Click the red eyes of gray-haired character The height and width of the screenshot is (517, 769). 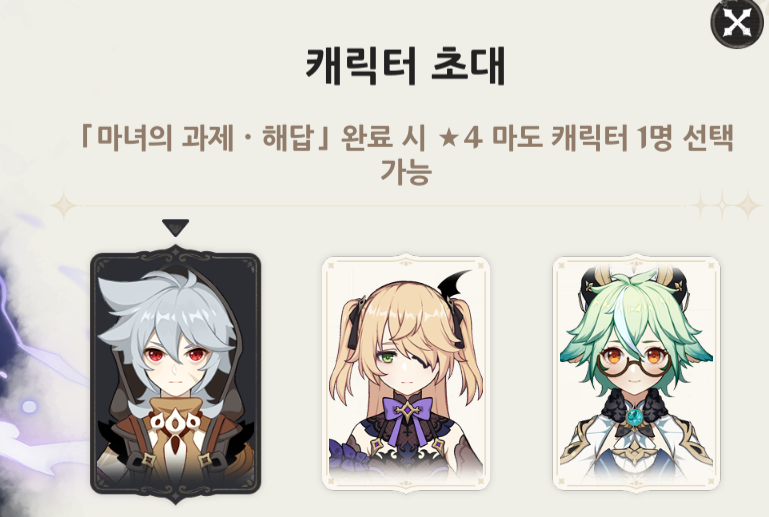click(177, 354)
